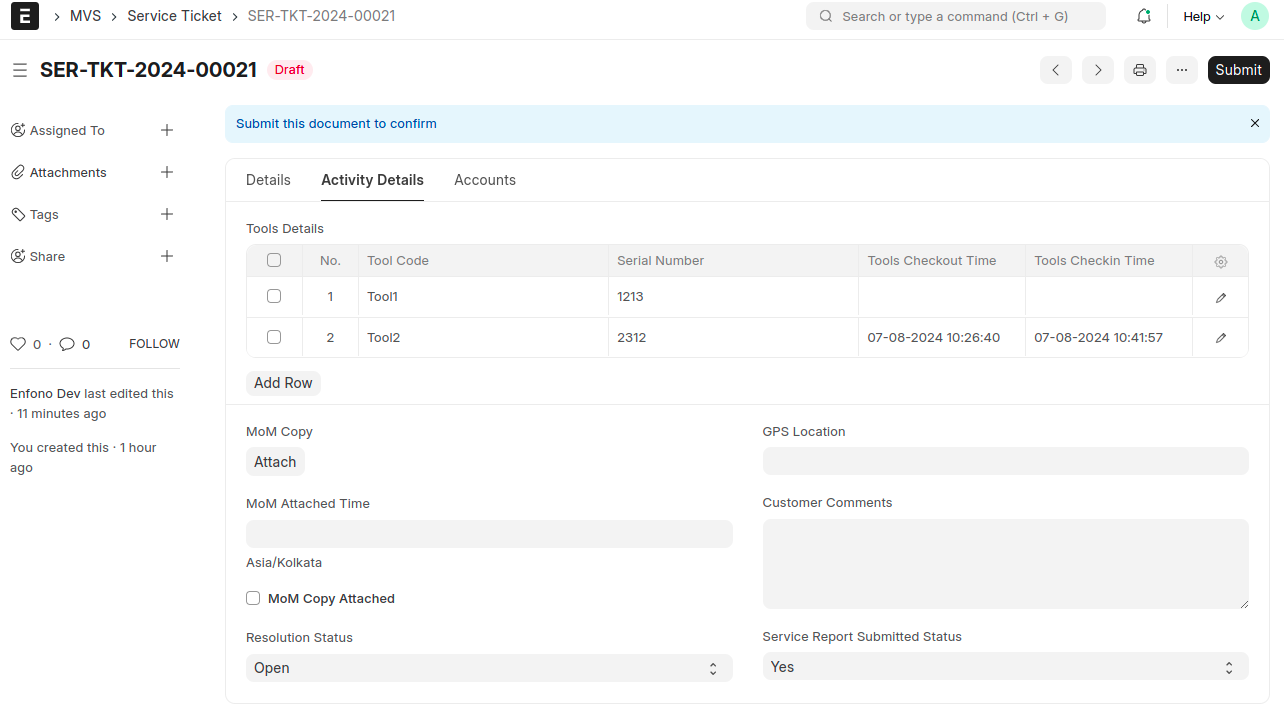Open the three-dot more options menu
Image resolution: width=1284 pixels, height=715 pixels.
(1181, 70)
